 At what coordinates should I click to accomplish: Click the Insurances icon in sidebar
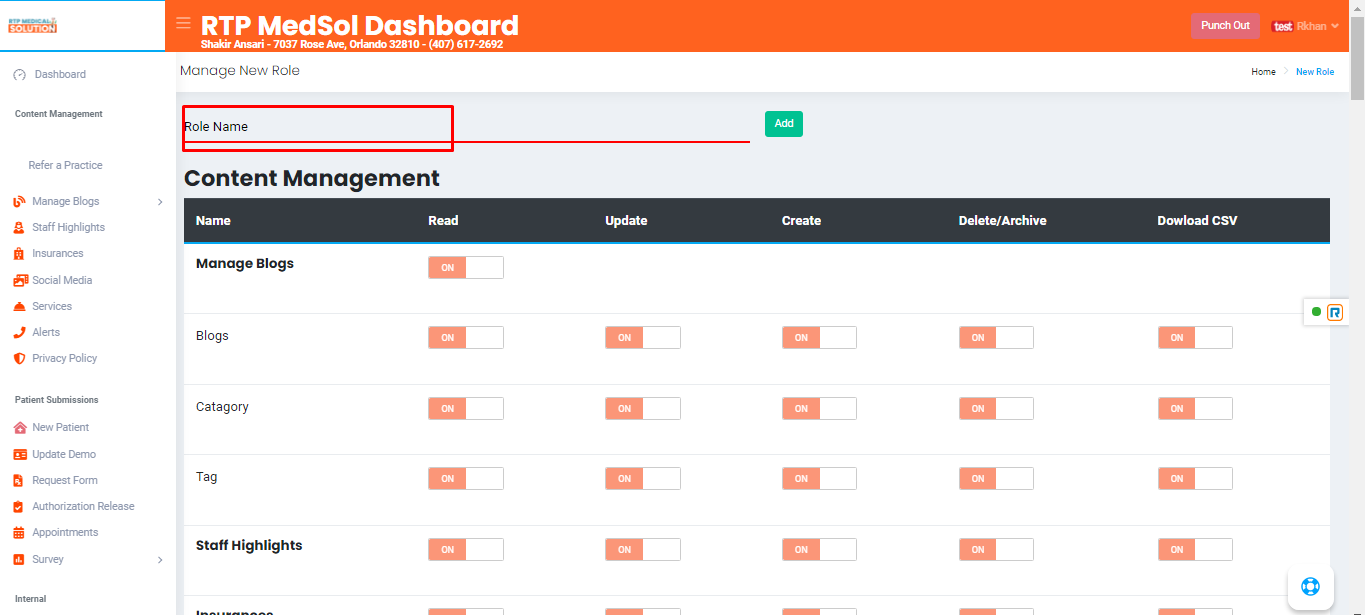pyautogui.click(x=19, y=254)
